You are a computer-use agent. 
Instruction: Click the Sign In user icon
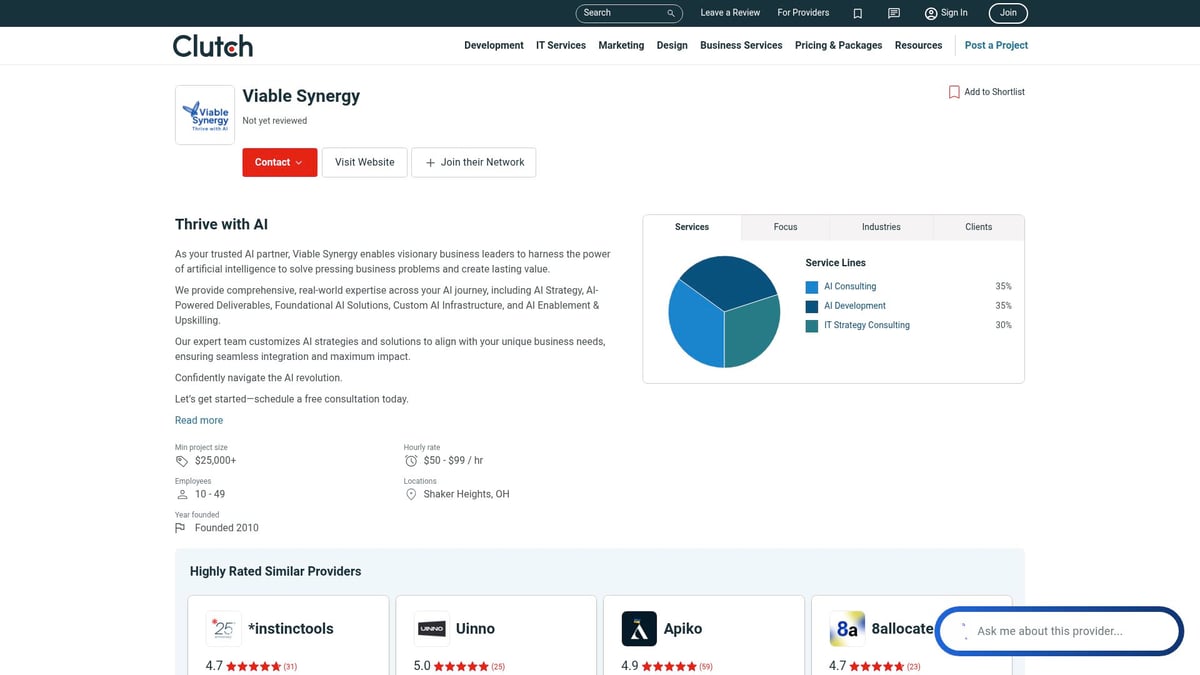931,13
